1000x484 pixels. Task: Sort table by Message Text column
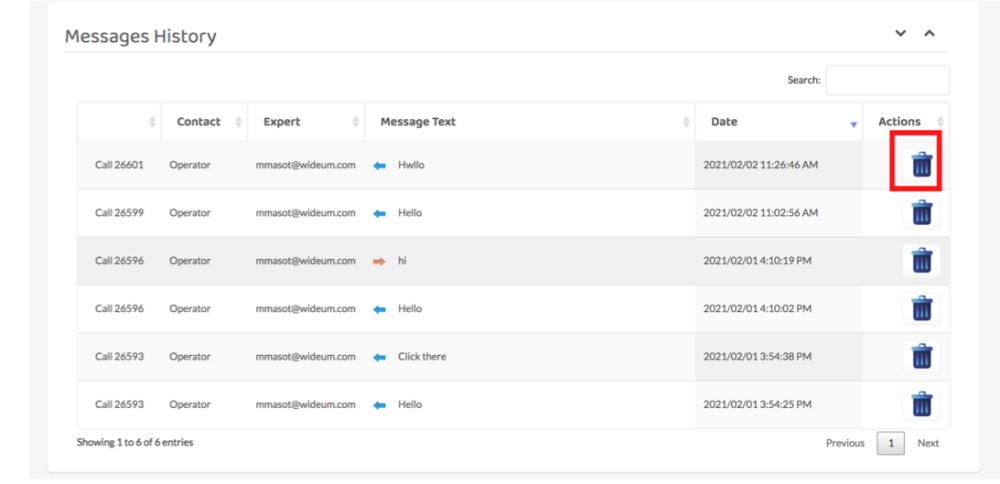[418, 122]
